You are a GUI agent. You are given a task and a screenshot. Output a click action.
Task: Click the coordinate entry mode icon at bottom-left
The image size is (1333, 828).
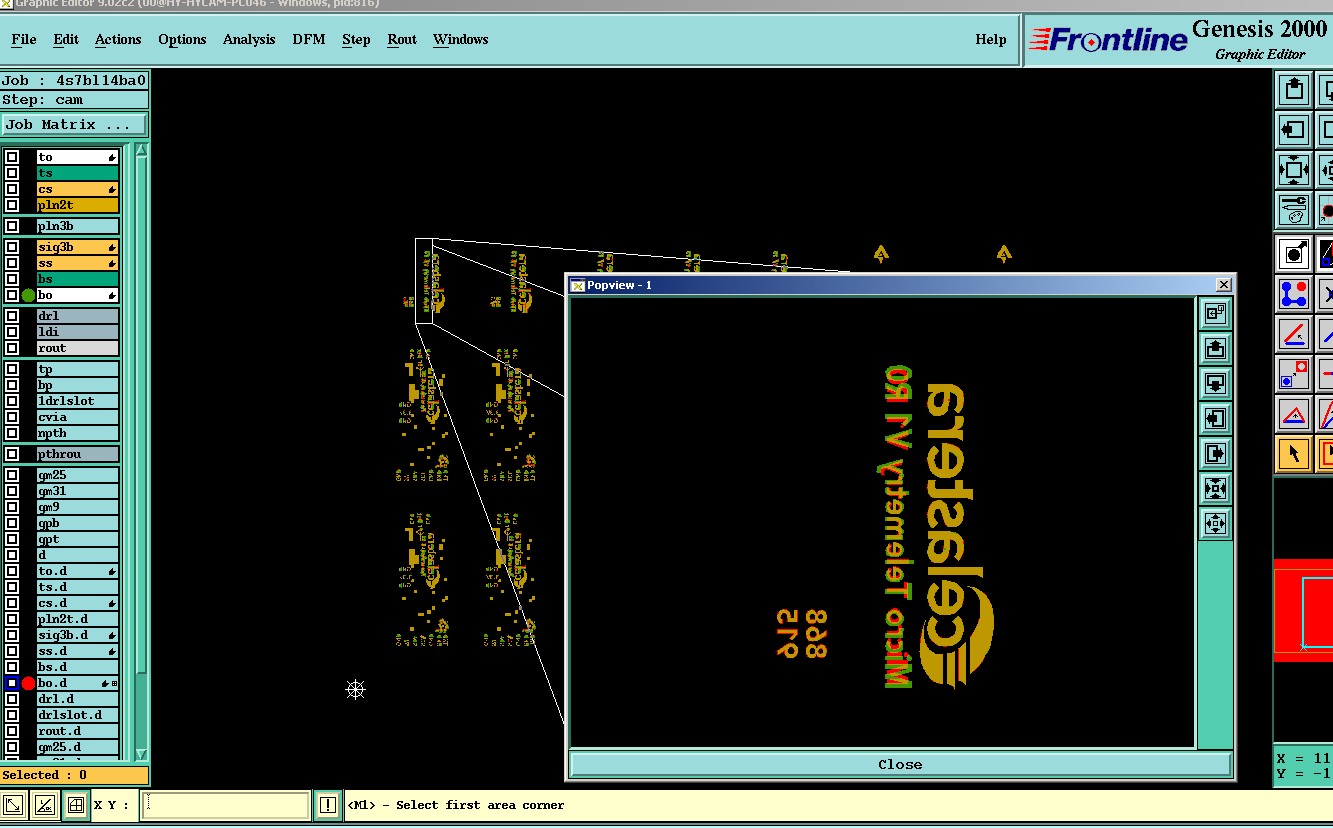(13, 804)
